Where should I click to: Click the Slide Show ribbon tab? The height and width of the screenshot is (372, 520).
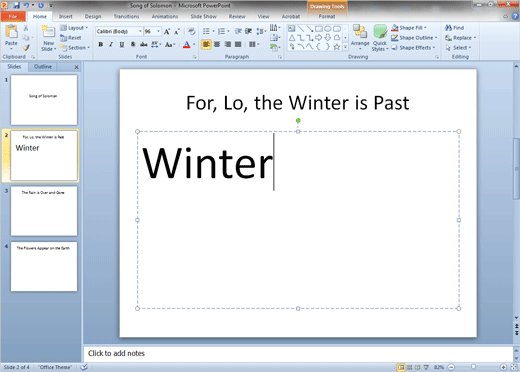coord(203,16)
